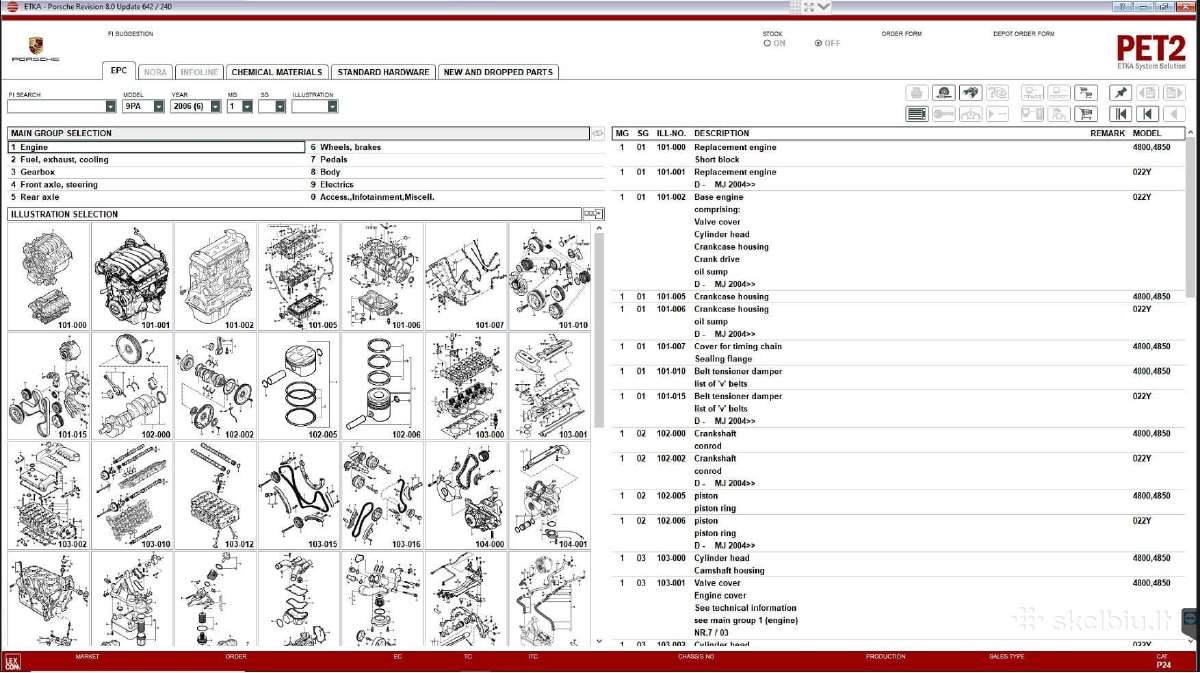This screenshot has width=1200, height=673.
Task: Open illustration thumbnail 102-005 piston
Action: click(x=299, y=386)
